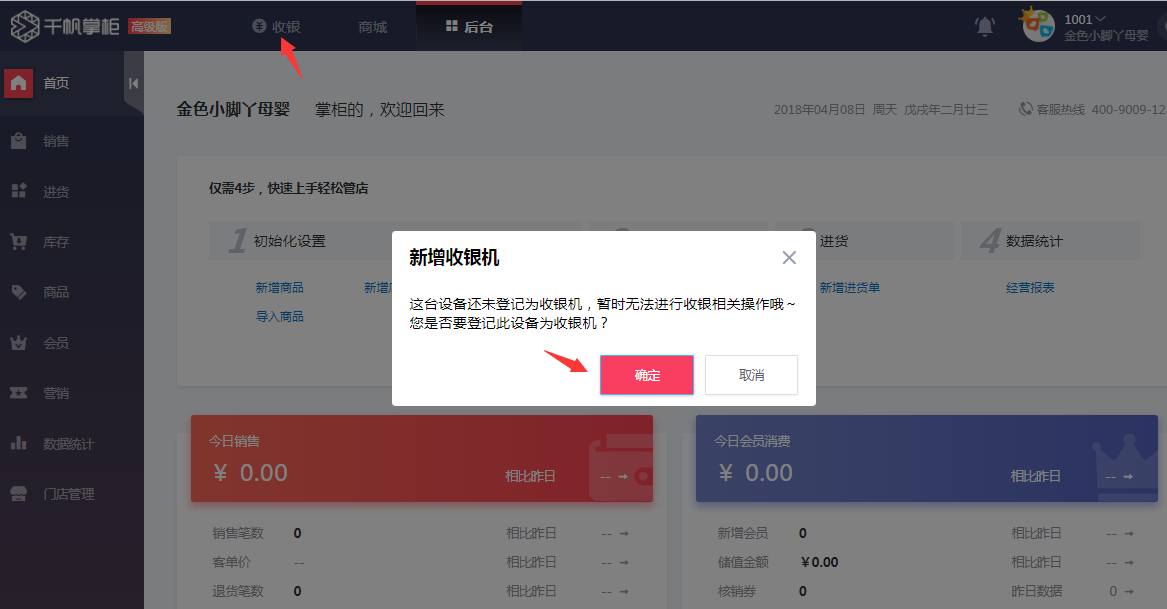Click the 会员 member crown icon
The image size is (1167, 609).
click(x=18, y=343)
